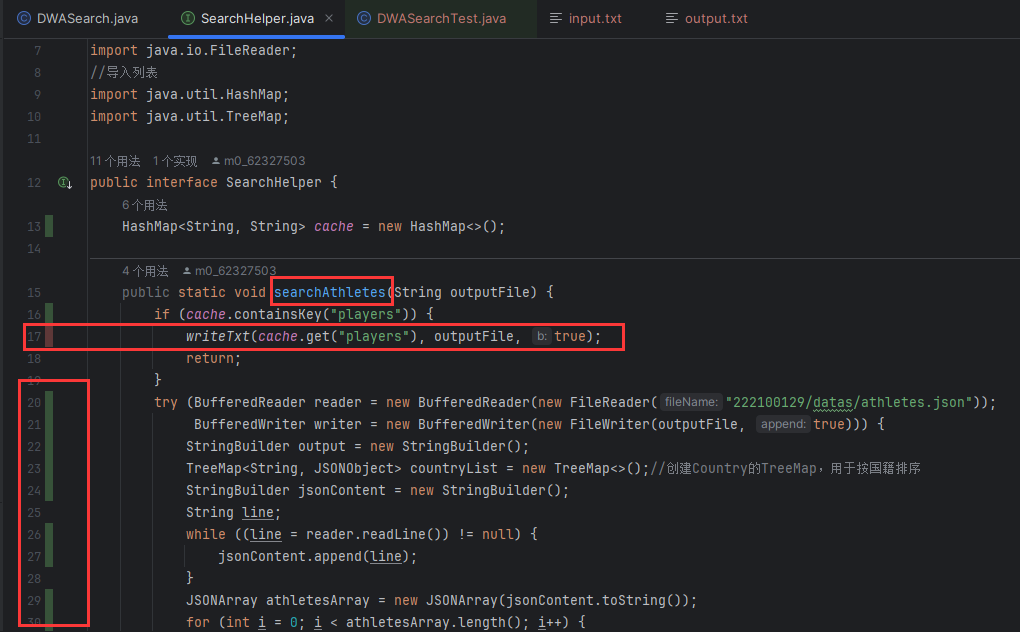
Task: Click the 'fileName:' parameter hint
Action: coord(691,402)
